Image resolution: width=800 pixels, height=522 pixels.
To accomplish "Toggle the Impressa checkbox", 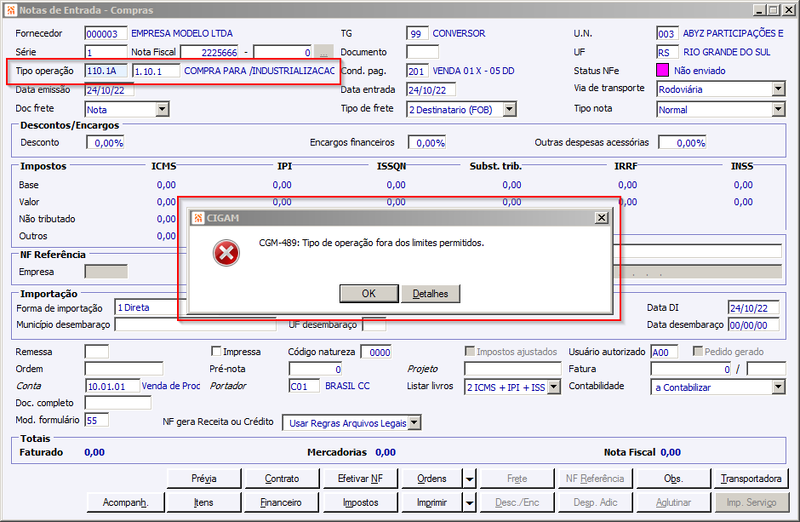I will (x=216, y=351).
